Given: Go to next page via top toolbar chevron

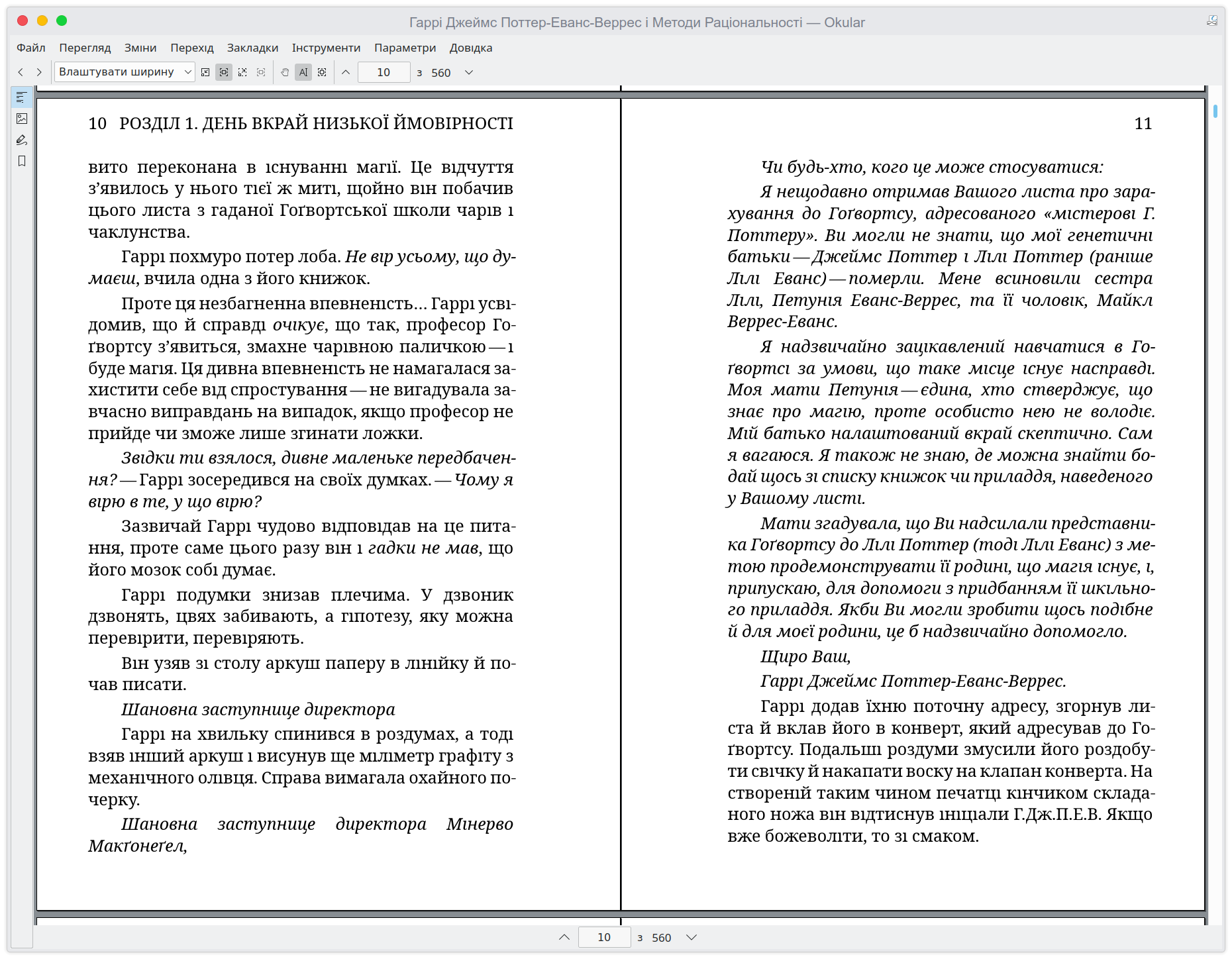Looking at the screenshot, I should tap(469, 72).
